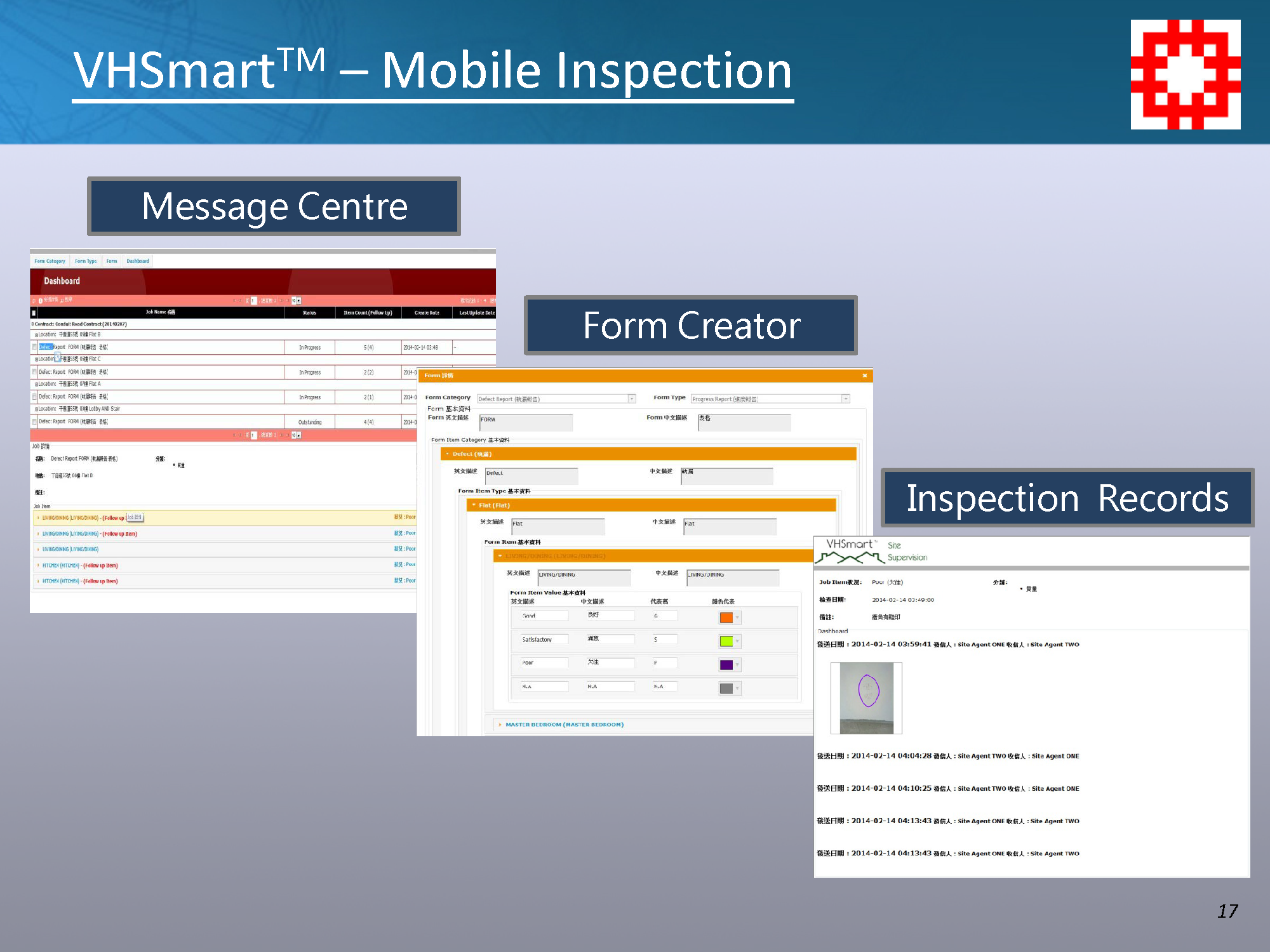Click the Outstanding status cell
This screenshot has height=952, width=1270.
pyautogui.click(x=310, y=422)
